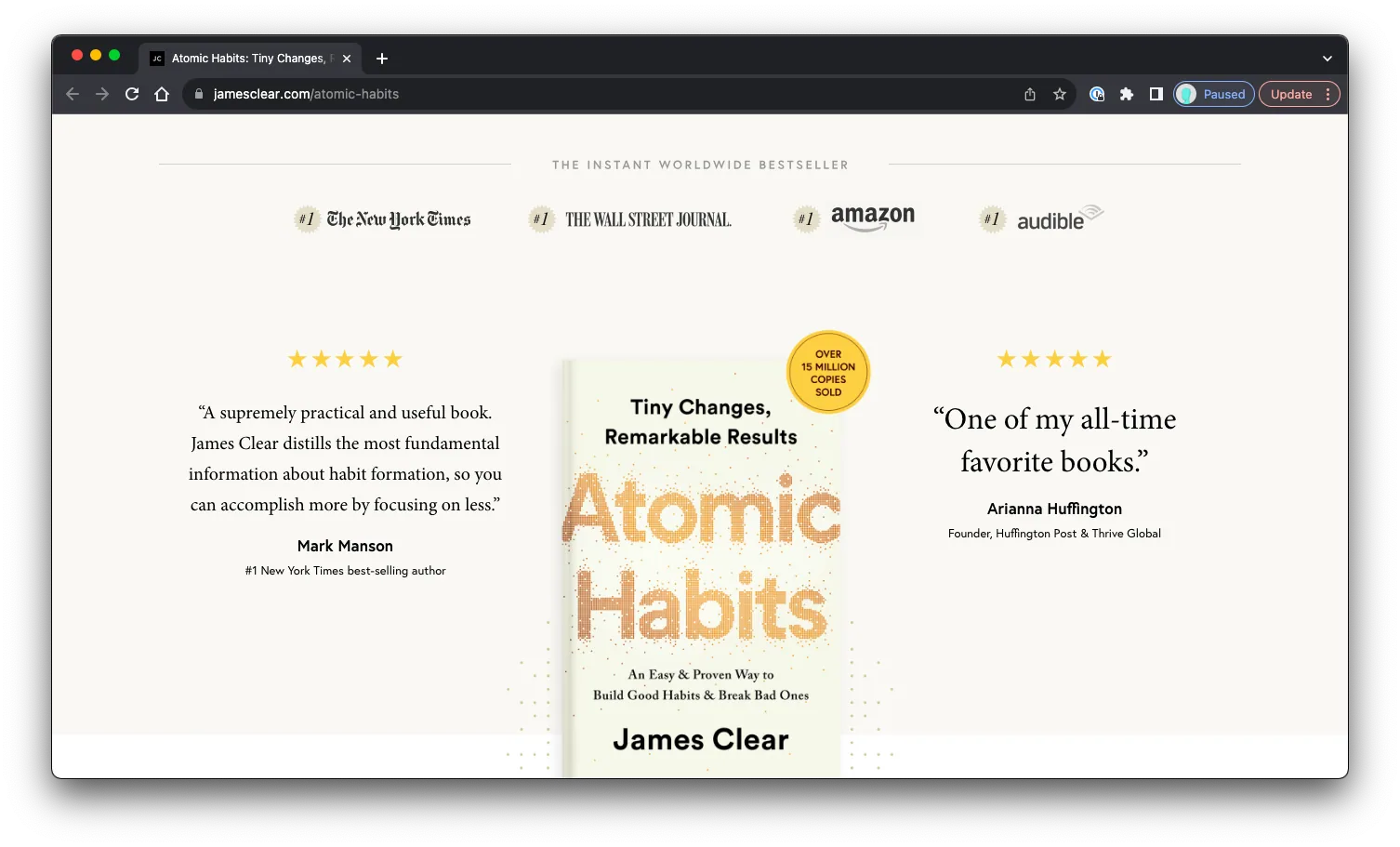This screenshot has width=1400, height=847.
Task: Go back to the previous page
Action: [x=73, y=94]
